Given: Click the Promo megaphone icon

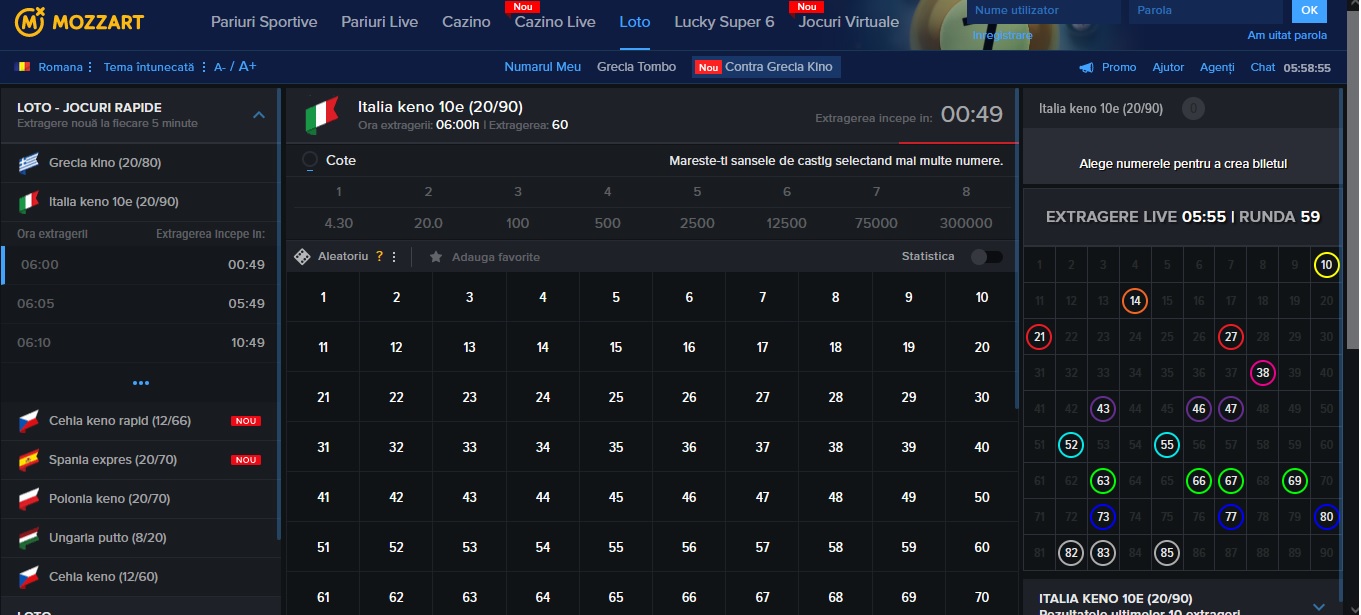Looking at the screenshot, I should point(1086,67).
